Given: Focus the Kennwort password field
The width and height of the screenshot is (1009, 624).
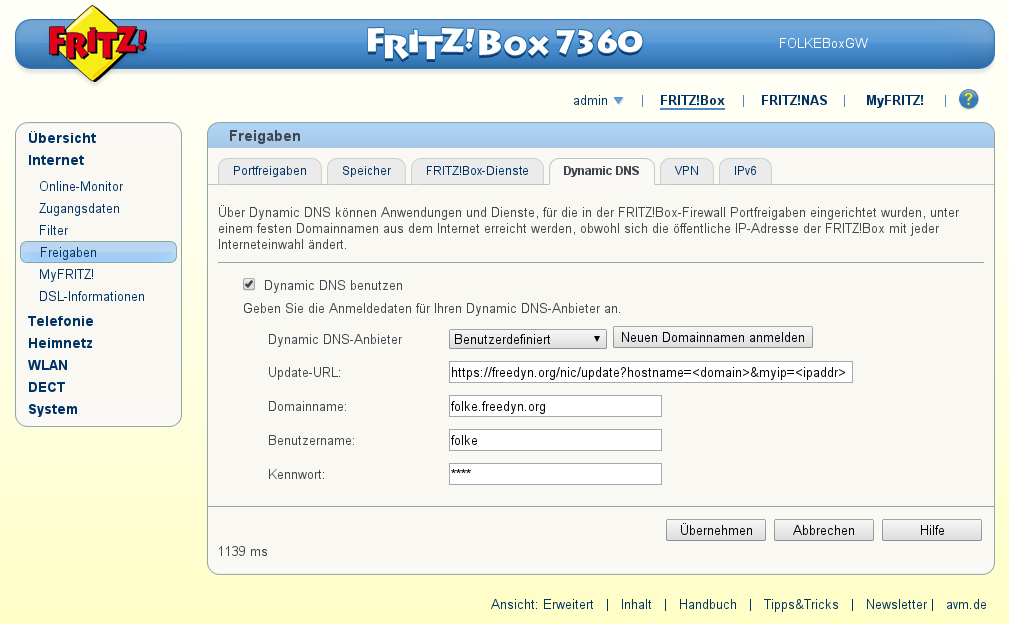Looking at the screenshot, I should (x=555, y=474).
